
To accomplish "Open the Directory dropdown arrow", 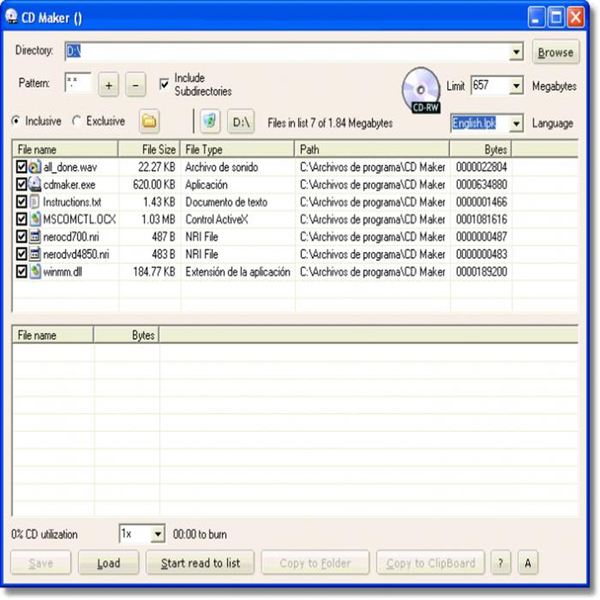I will point(516,51).
